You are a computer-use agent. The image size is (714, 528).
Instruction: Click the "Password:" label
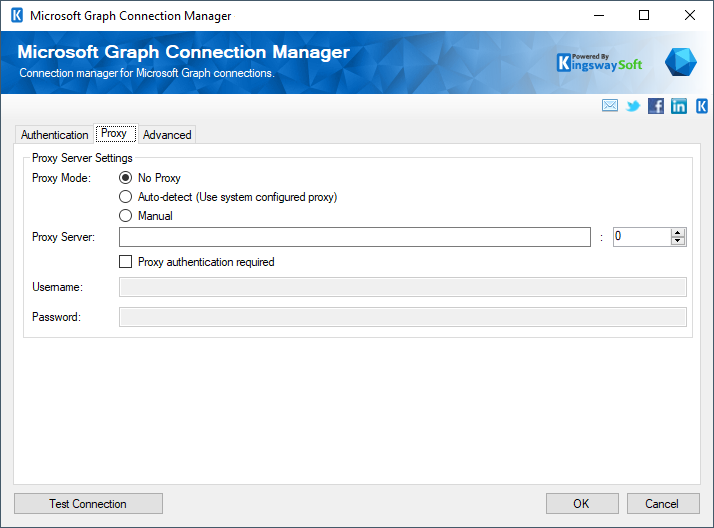click(56, 317)
